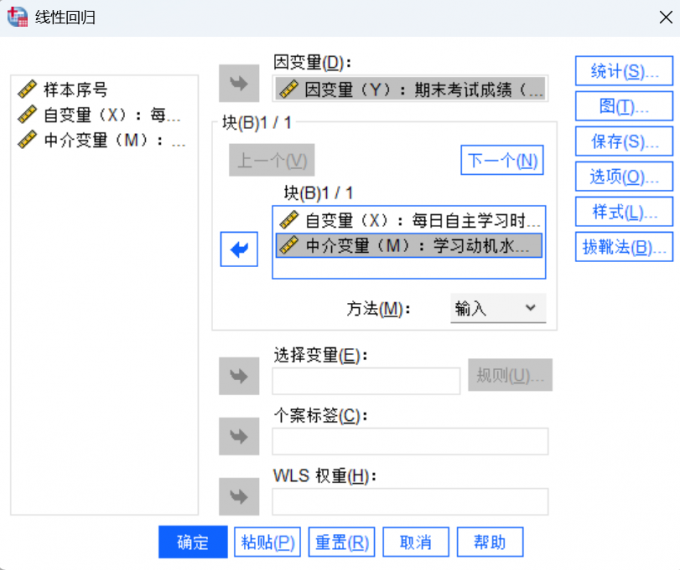Click the WLS 权重(H) input field
680x570 pixels.
coord(410,501)
